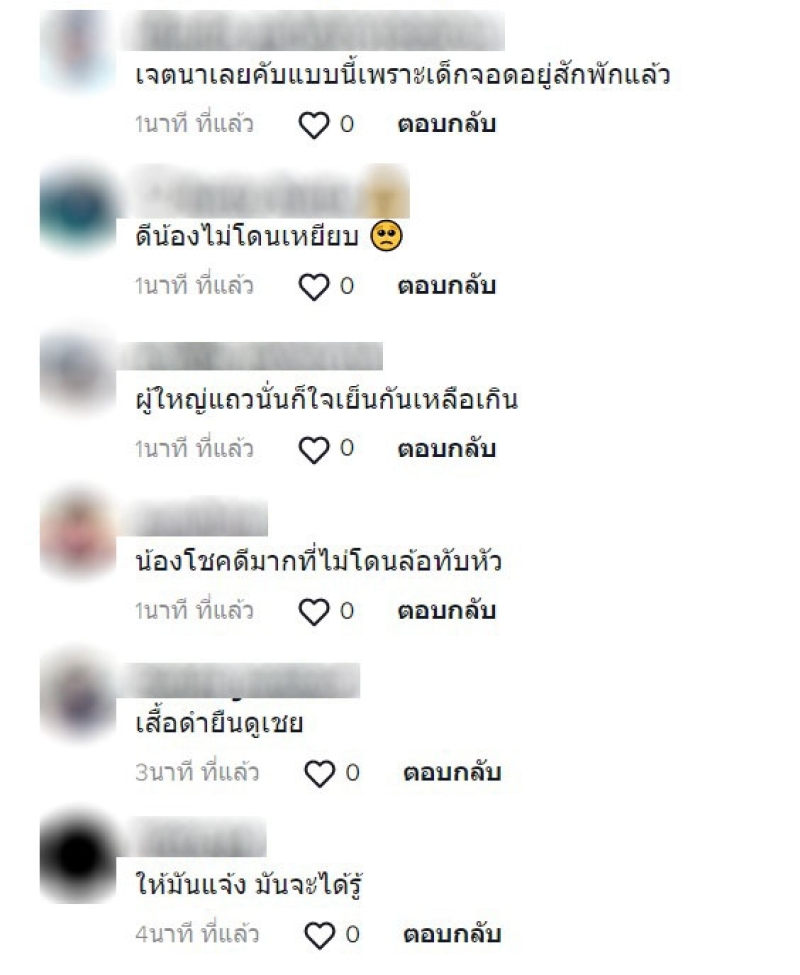Viewport: 800px width, 975px height.
Task: Open teal avatar of ดีน้องไม่โดนเหยียบ commenter
Action: coord(78,208)
